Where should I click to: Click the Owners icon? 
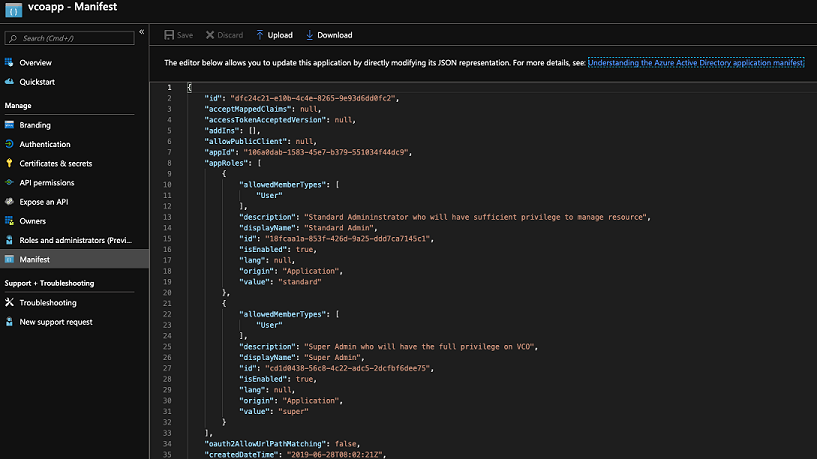click(x=10, y=221)
